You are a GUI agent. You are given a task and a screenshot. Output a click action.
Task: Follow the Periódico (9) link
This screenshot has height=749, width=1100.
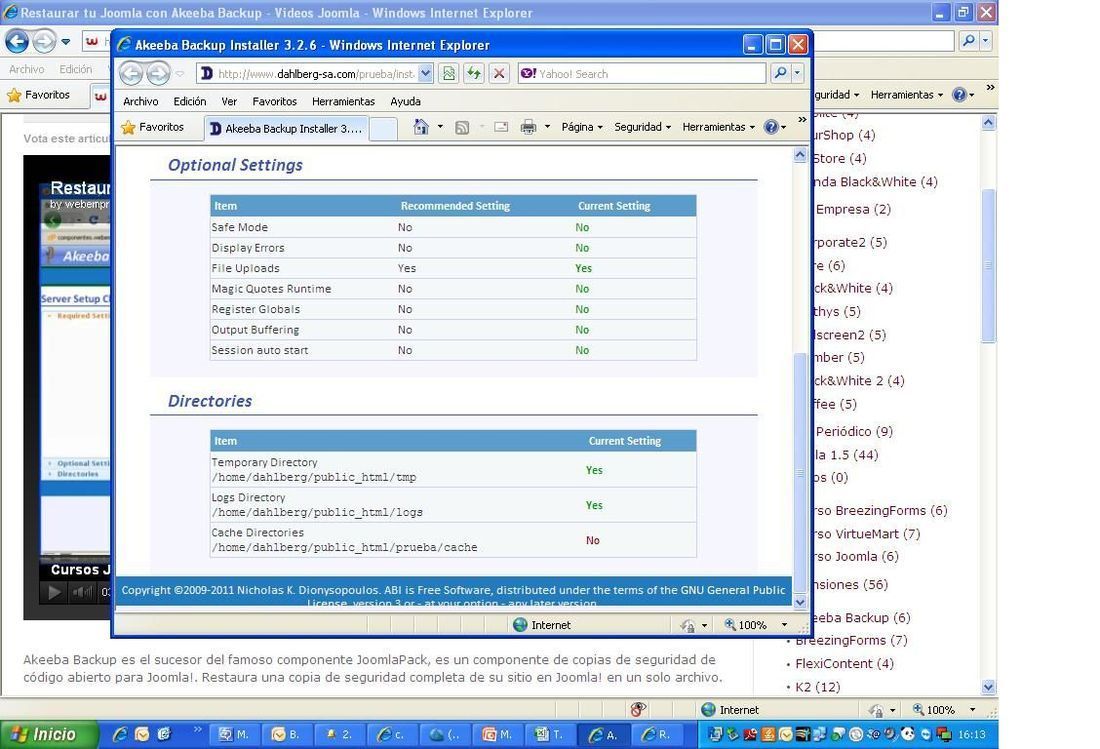tap(854, 431)
